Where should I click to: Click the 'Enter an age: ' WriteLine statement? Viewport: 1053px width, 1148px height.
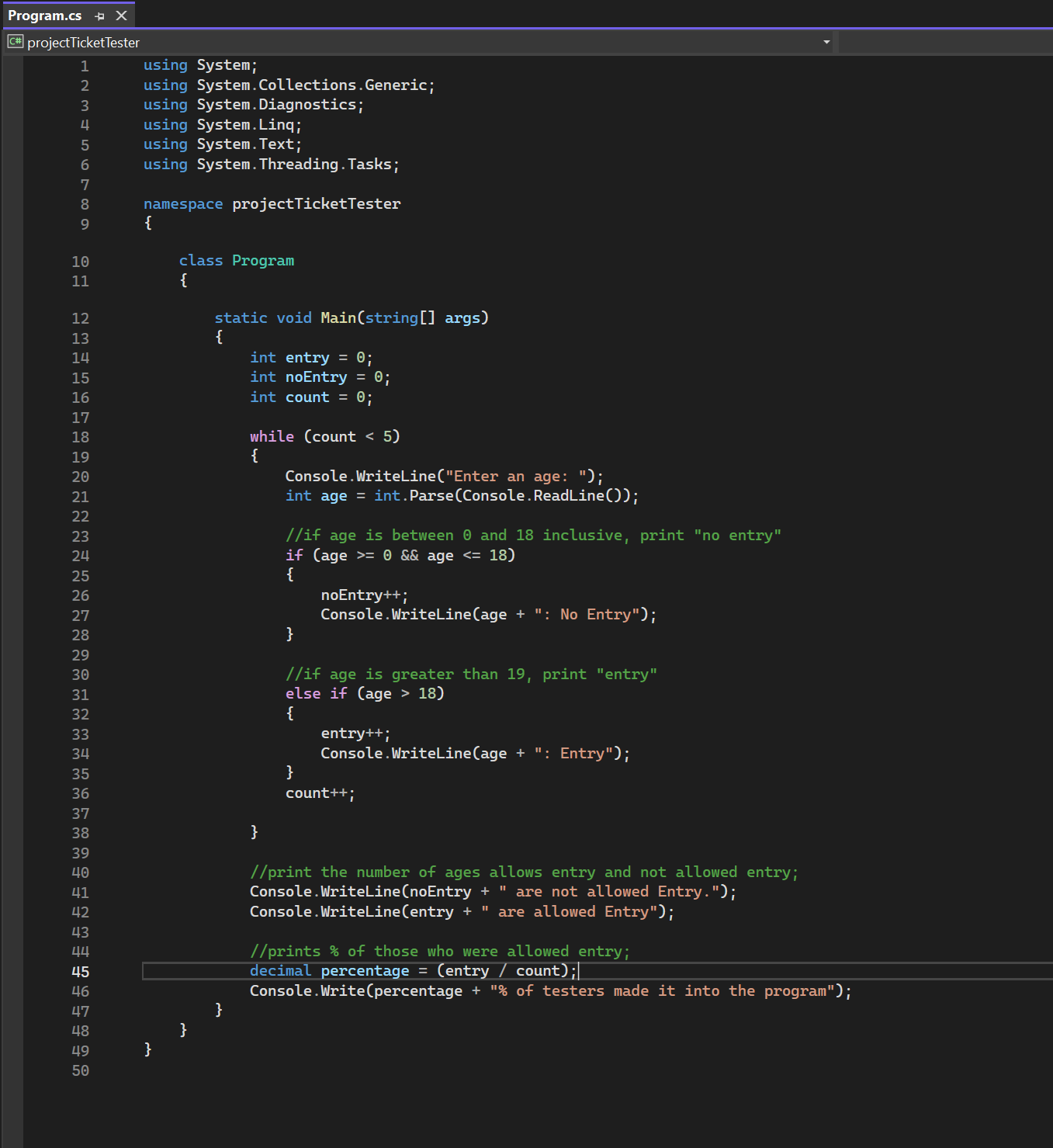click(x=444, y=477)
